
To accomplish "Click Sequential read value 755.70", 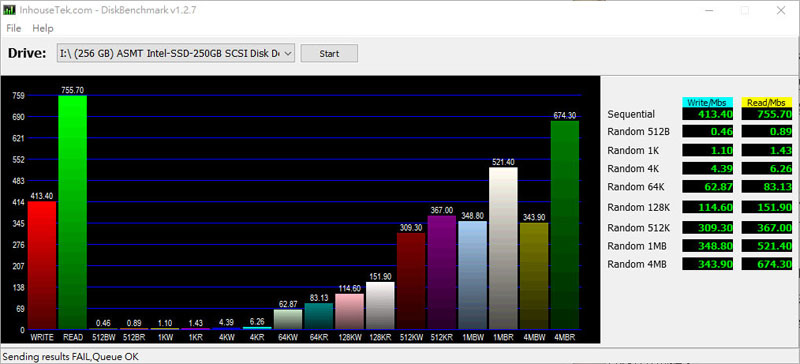I will point(766,114).
